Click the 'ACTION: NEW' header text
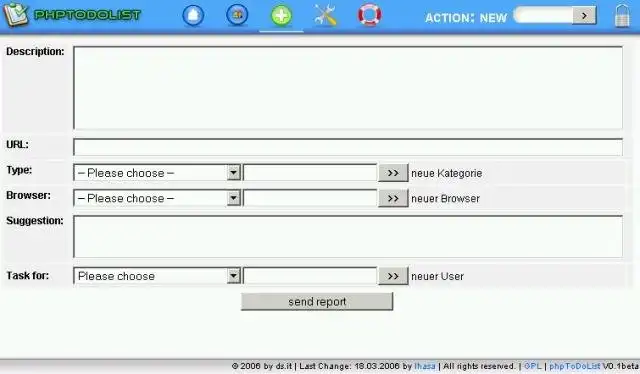640x374 pixels. pyautogui.click(x=466, y=18)
